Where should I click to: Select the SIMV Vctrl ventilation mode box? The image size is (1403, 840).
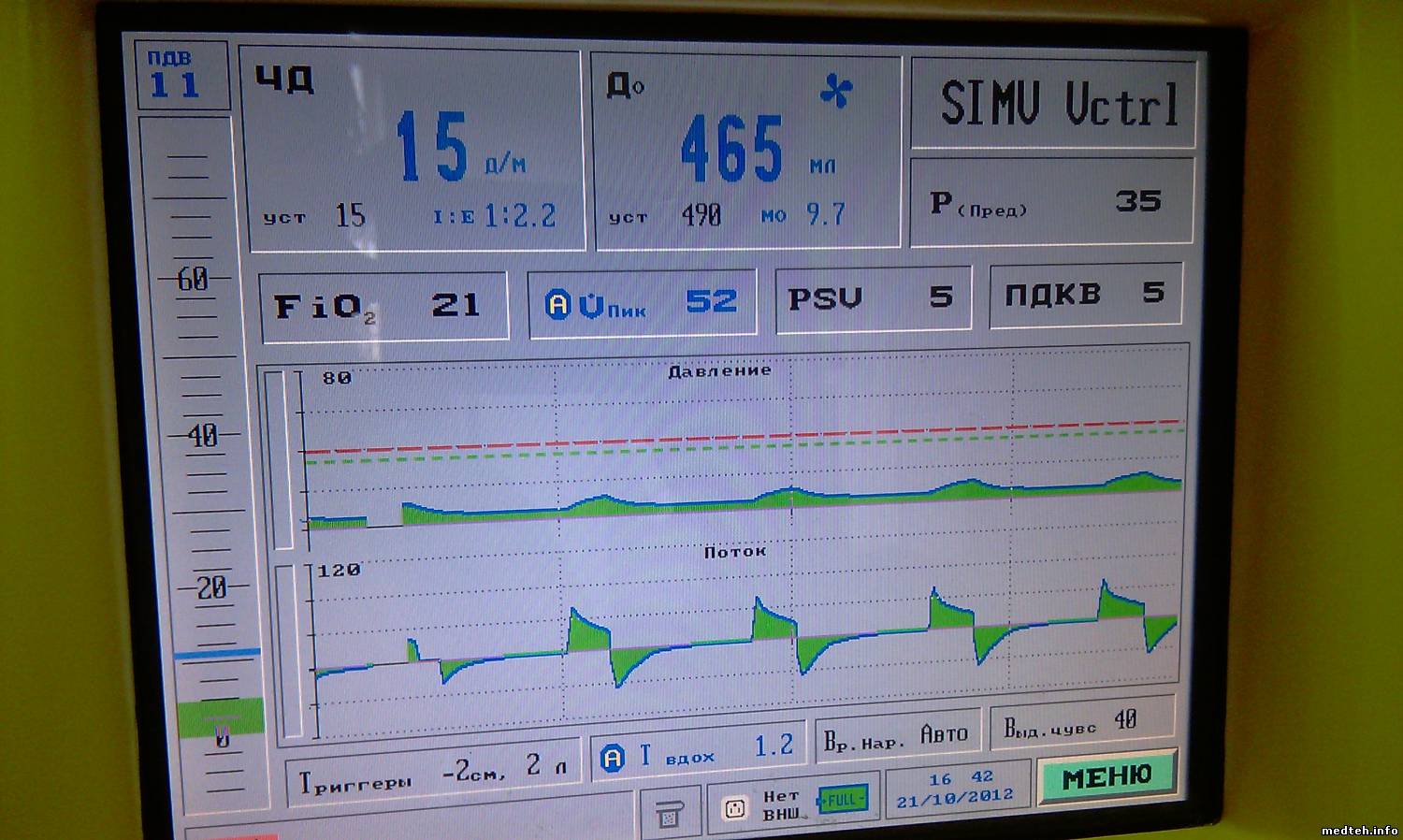1054,104
